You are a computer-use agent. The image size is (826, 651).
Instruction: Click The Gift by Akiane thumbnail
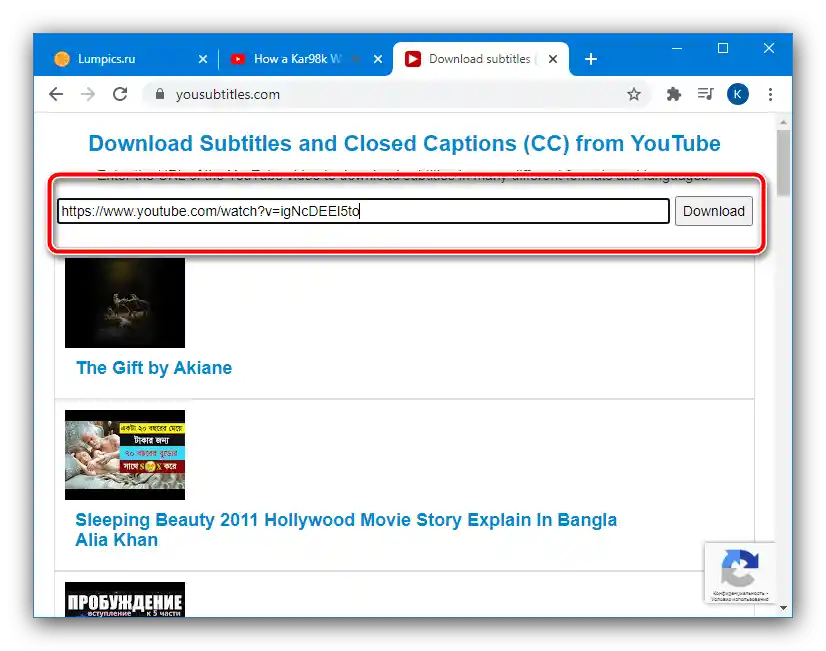[125, 302]
